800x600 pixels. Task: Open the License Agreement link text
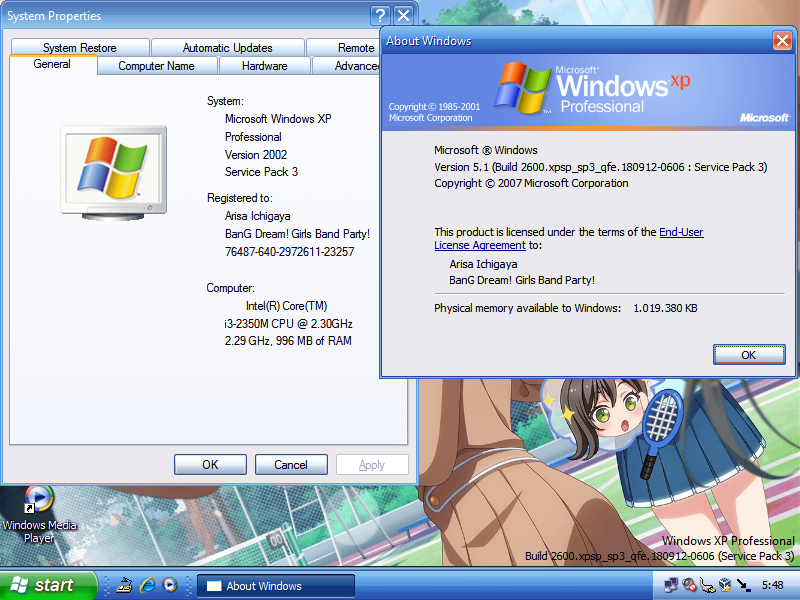pyautogui.click(x=480, y=245)
